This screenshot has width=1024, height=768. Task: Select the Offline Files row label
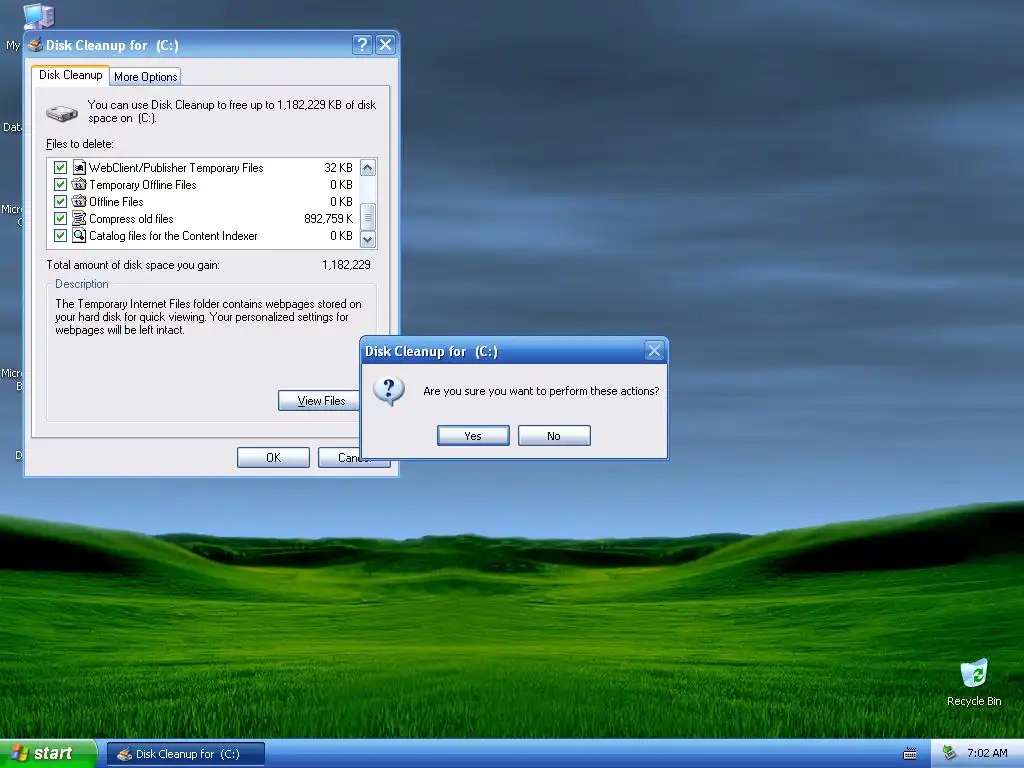(116, 202)
